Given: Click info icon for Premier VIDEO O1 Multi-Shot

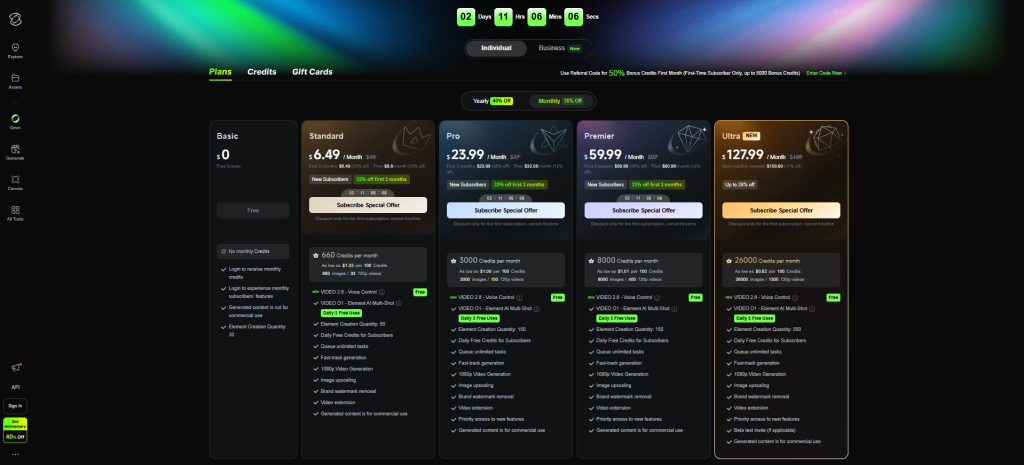Looking at the screenshot, I should (674, 308).
